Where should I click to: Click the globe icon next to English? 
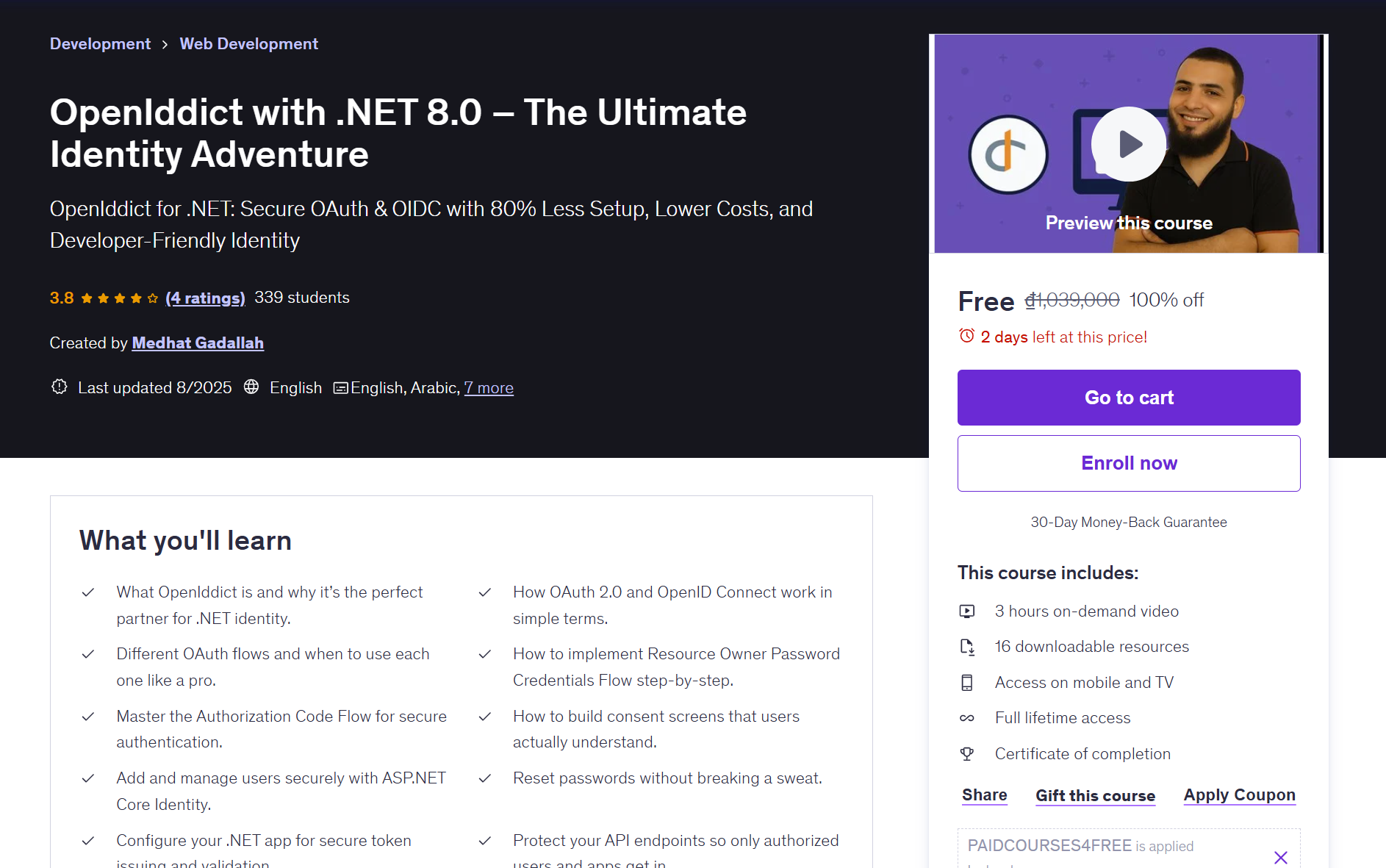pyautogui.click(x=251, y=387)
